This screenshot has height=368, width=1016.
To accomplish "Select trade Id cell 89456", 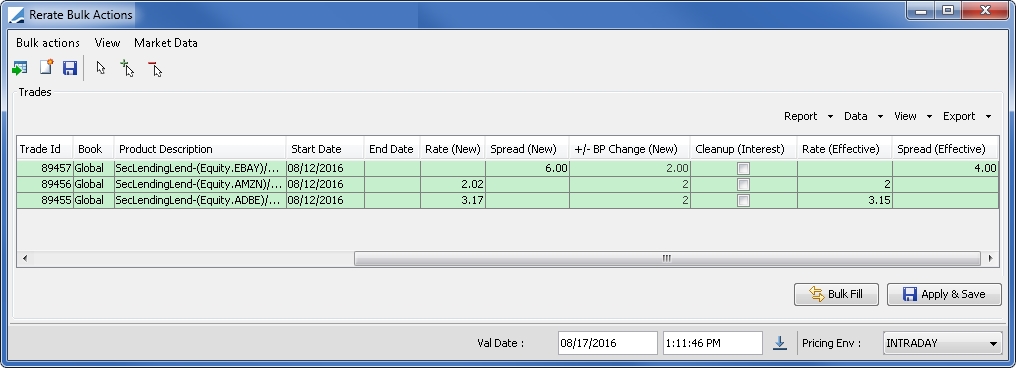I will point(45,185).
